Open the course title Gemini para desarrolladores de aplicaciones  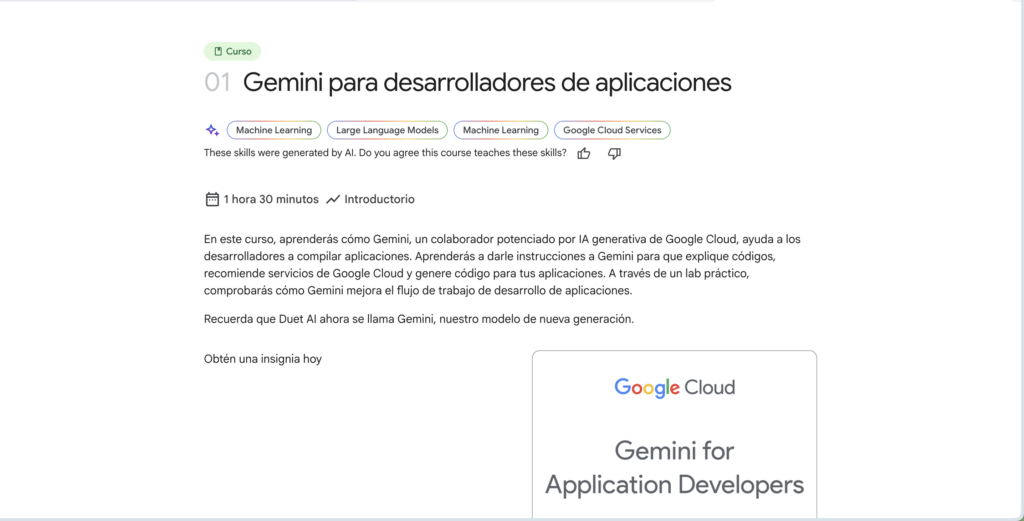(x=487, y=83)
